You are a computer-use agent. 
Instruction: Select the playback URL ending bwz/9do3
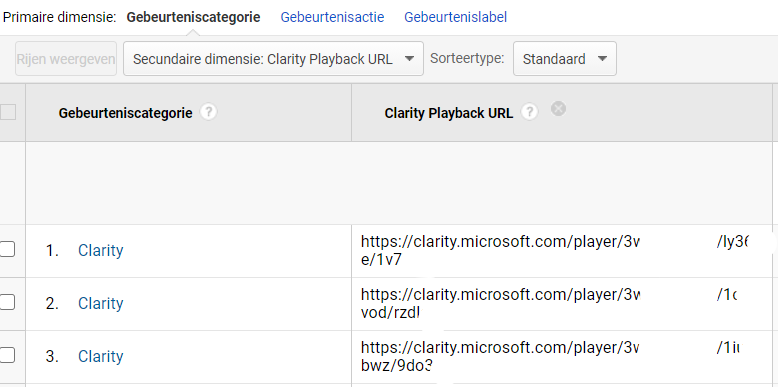(x=550, y=356)
